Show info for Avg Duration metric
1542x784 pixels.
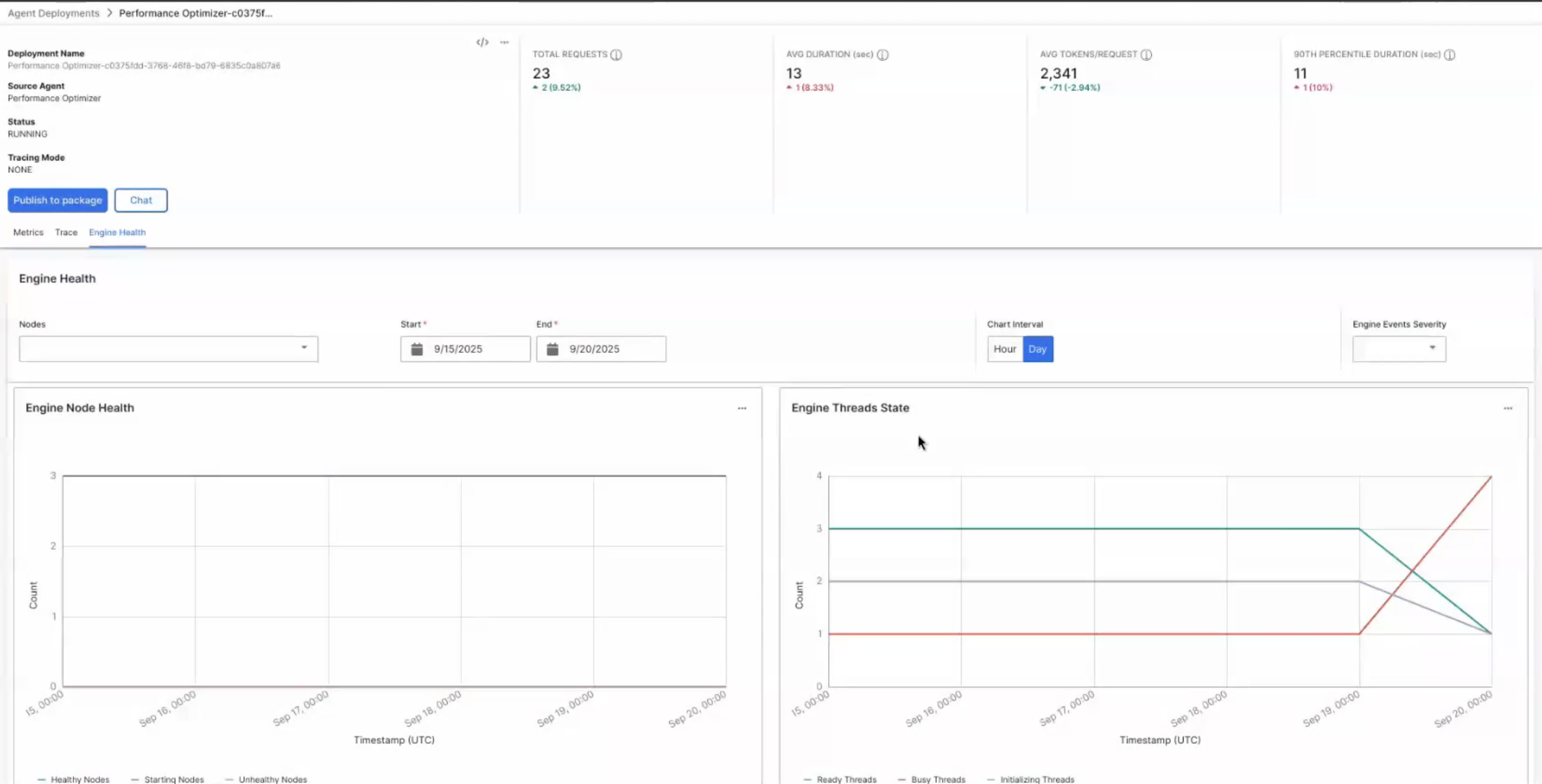(882, 54)
